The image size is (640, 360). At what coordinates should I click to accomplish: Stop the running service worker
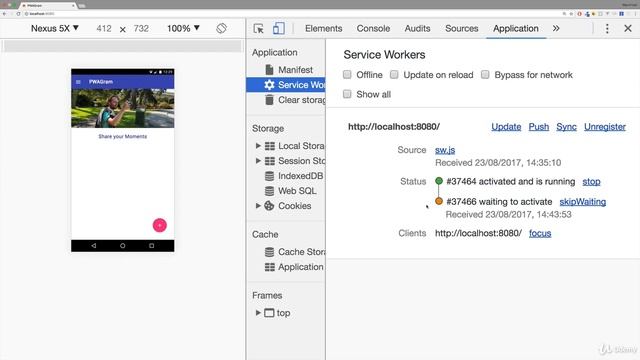pos(591,181)
